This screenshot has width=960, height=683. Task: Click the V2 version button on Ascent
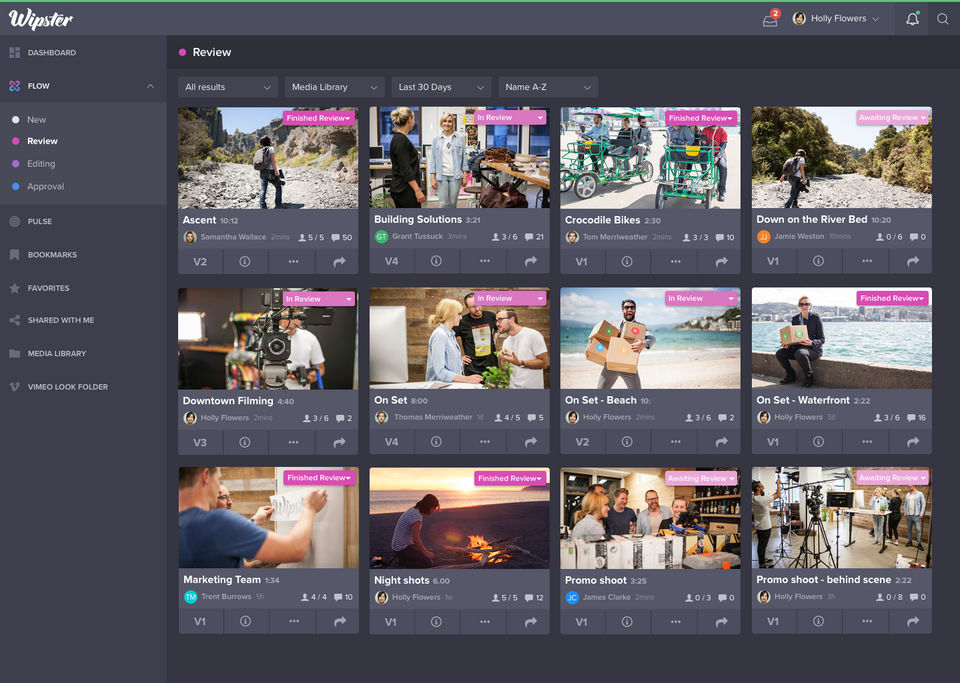click(200, 261)
